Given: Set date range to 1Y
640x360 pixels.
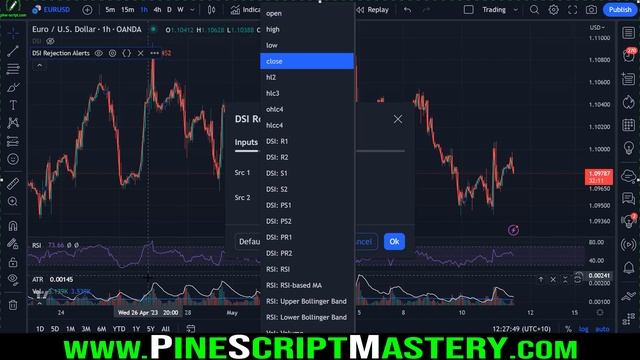Looking at the screenshot, I should (136, 329).
